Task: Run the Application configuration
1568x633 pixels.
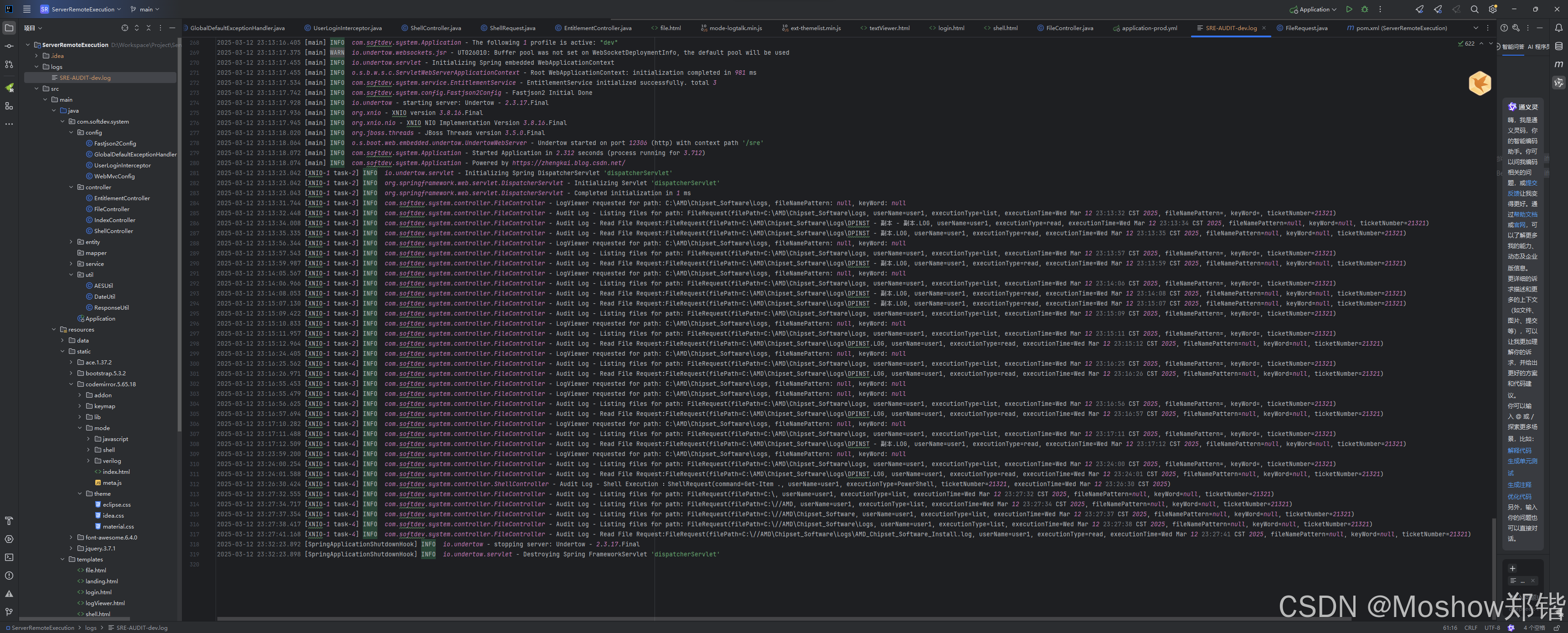Action: click(x=1350, y=9)
